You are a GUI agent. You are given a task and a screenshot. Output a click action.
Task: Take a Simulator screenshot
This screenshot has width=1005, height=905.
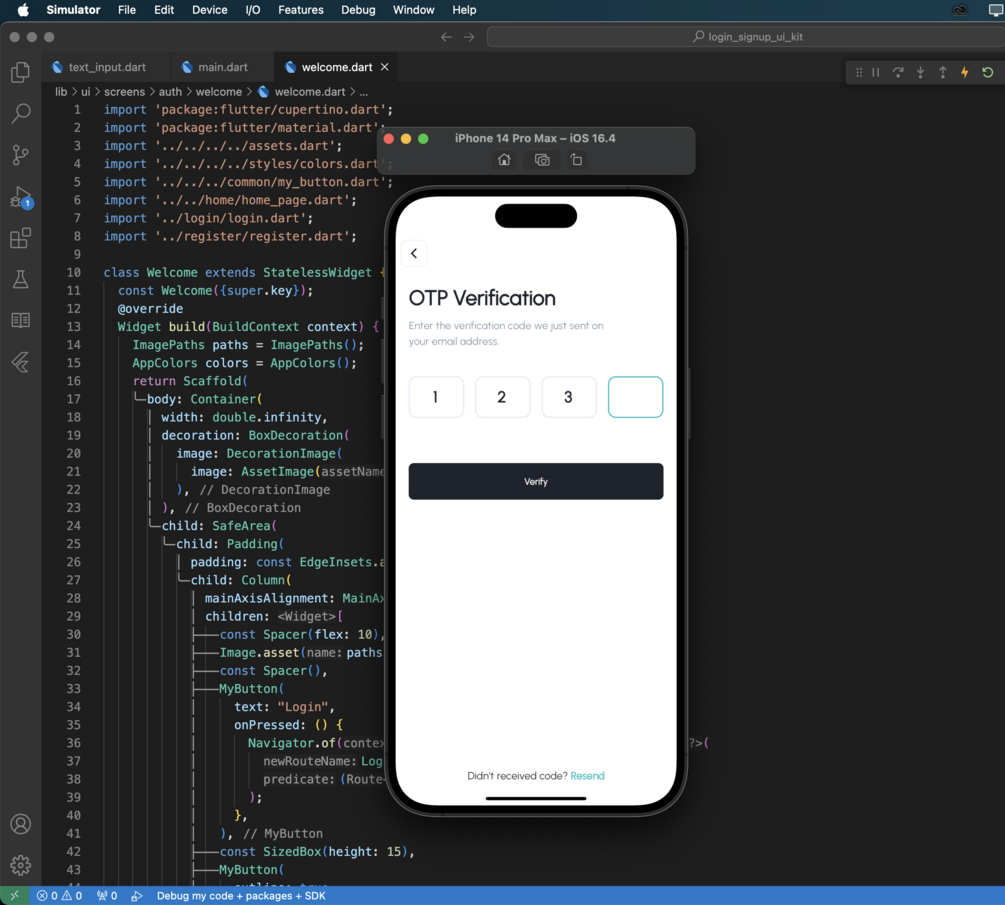pyautogui.click(x=542, y=160)
